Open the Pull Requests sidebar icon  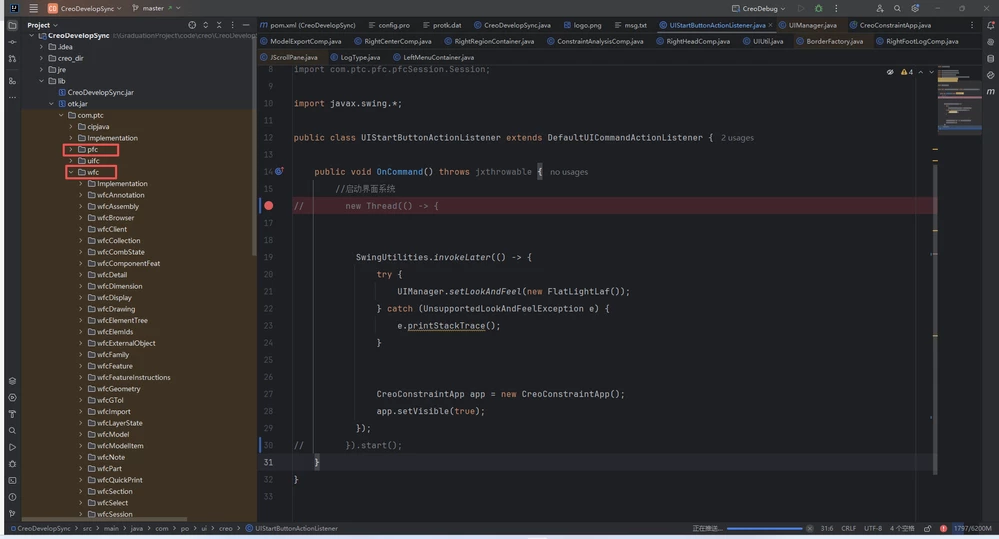pos(12,59)
